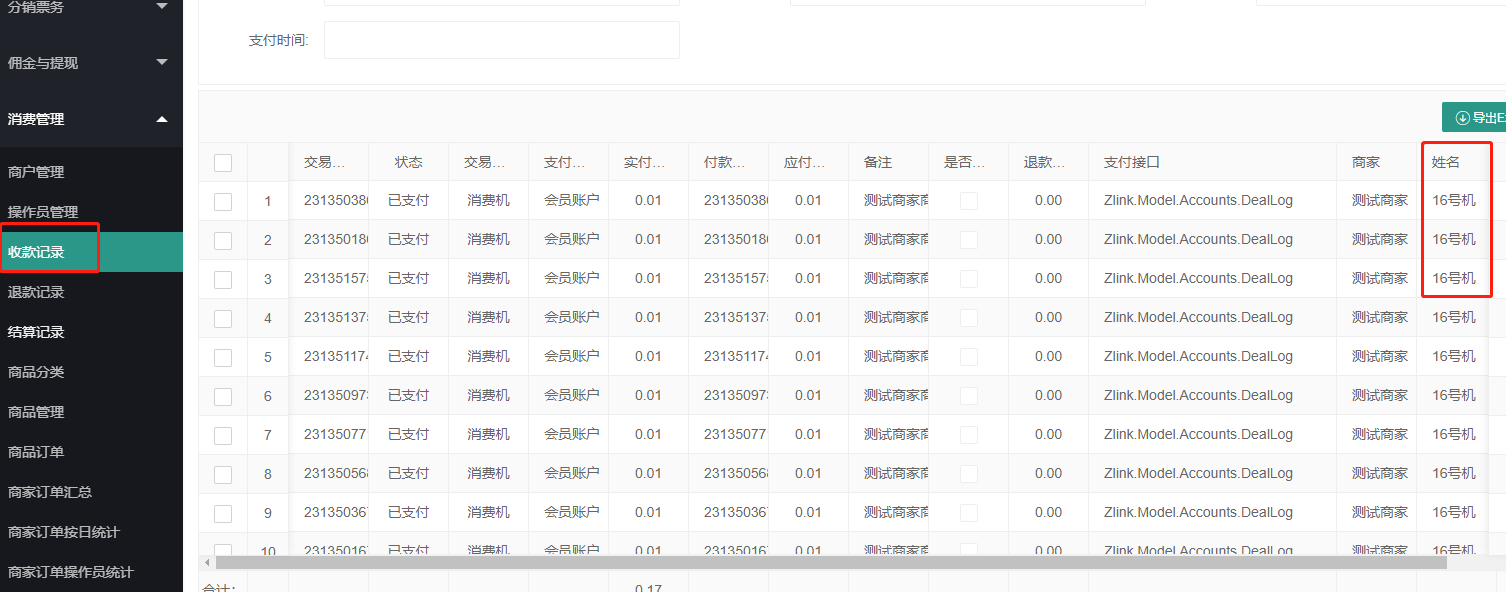The width and height of the screenshot is (1506, 592).
Task: Click the 支付时间 input field
Action: pos(501,40)
